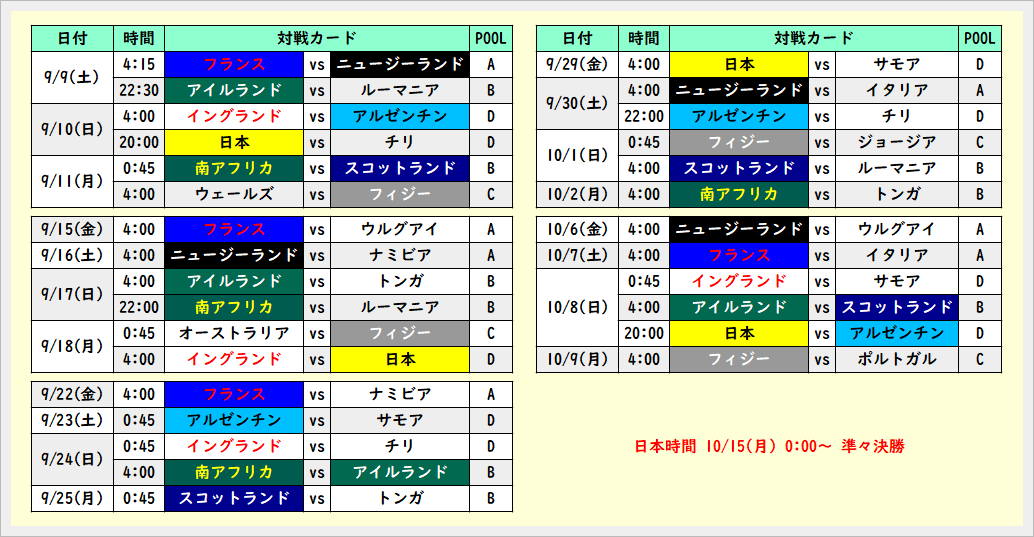Select the 9/9(土) date cell

coord(72,77)
